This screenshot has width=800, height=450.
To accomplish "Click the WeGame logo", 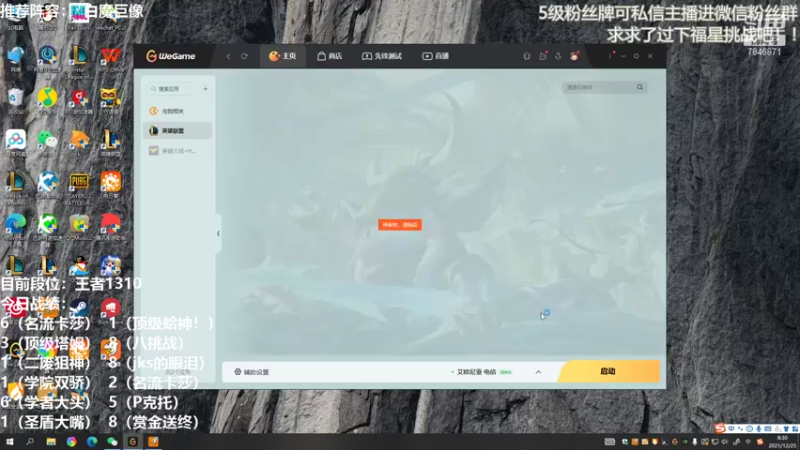I will (x=170, y=56).
